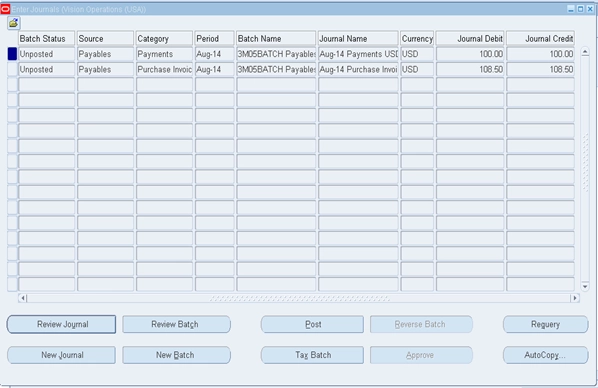Screen dimensions: 598x388
Task: Click the Aug-14 Payments USD journal name cell
Action: point(358,54)
